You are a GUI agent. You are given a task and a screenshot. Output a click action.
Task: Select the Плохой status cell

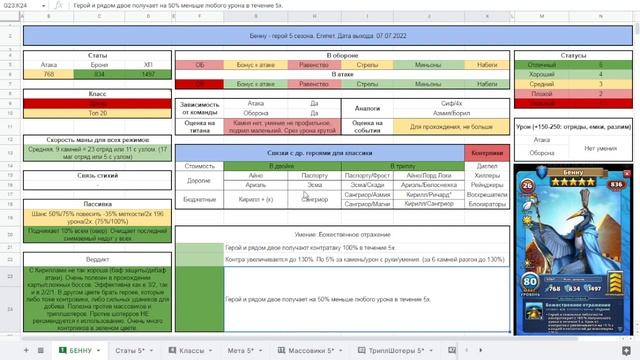[542, 93]
